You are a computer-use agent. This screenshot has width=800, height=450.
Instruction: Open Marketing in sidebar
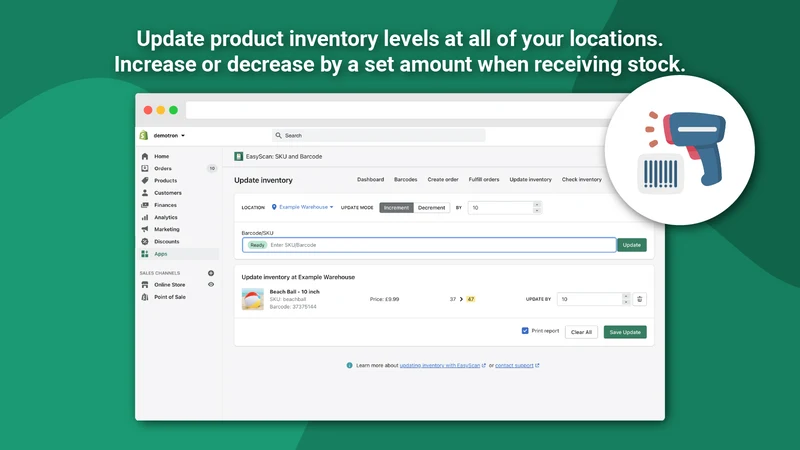pos(166,230)
